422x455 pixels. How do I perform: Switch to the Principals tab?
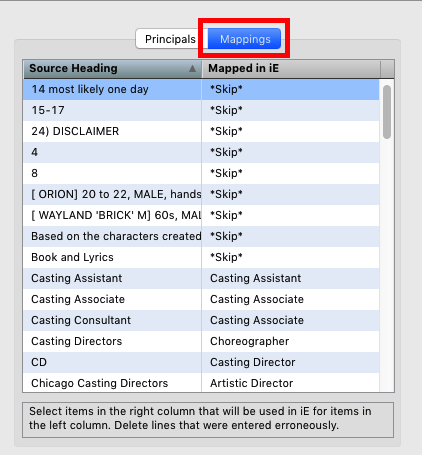pyautogui.click(x=170, y=39)
